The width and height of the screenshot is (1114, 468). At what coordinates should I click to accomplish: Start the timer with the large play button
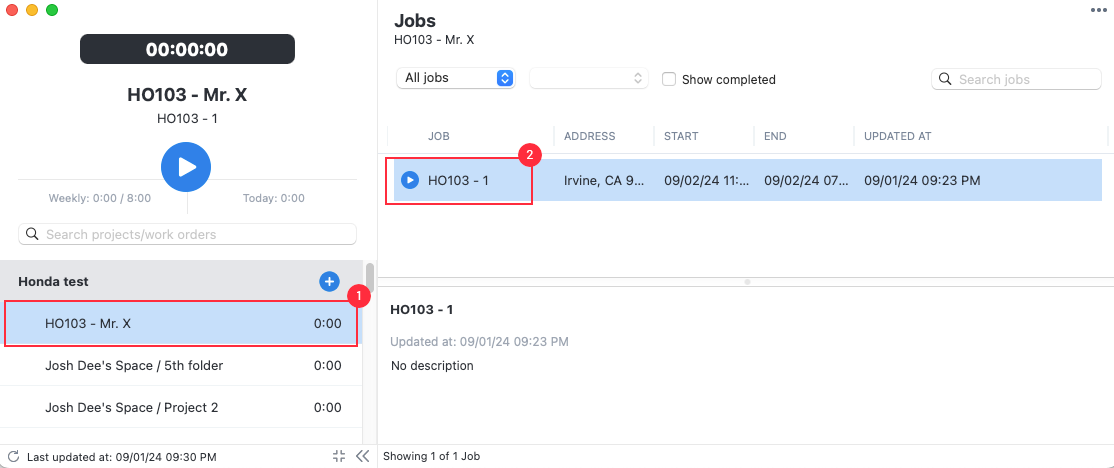[x=185, y=167]
